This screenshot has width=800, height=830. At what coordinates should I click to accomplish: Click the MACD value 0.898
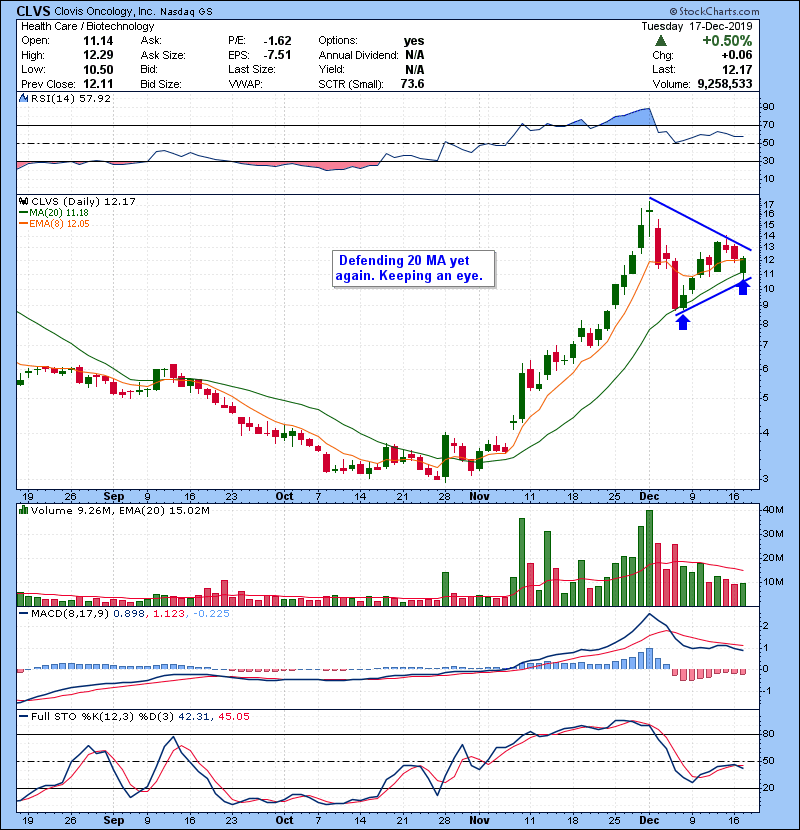129,614
